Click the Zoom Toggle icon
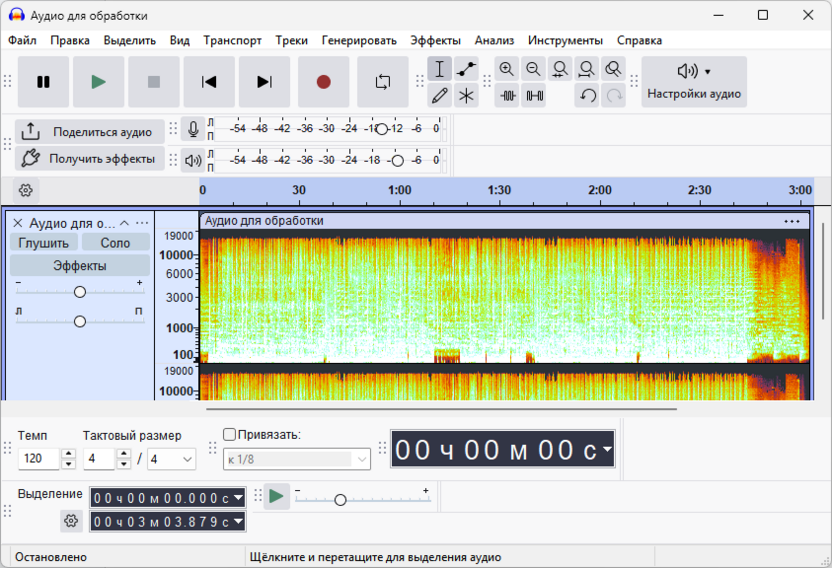 click(613, 69)
